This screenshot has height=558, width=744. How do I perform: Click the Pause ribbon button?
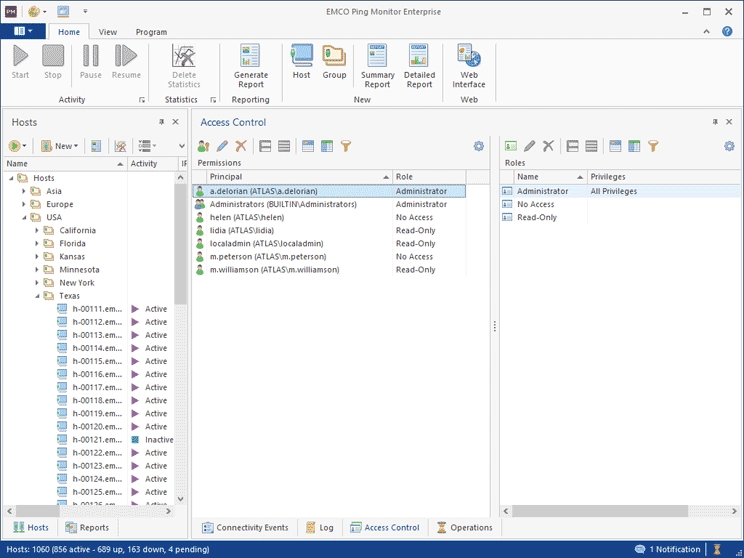click(90, 62)
